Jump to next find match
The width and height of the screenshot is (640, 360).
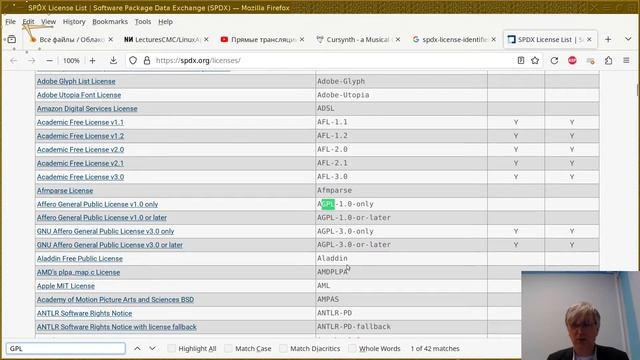tap(152, 349)
